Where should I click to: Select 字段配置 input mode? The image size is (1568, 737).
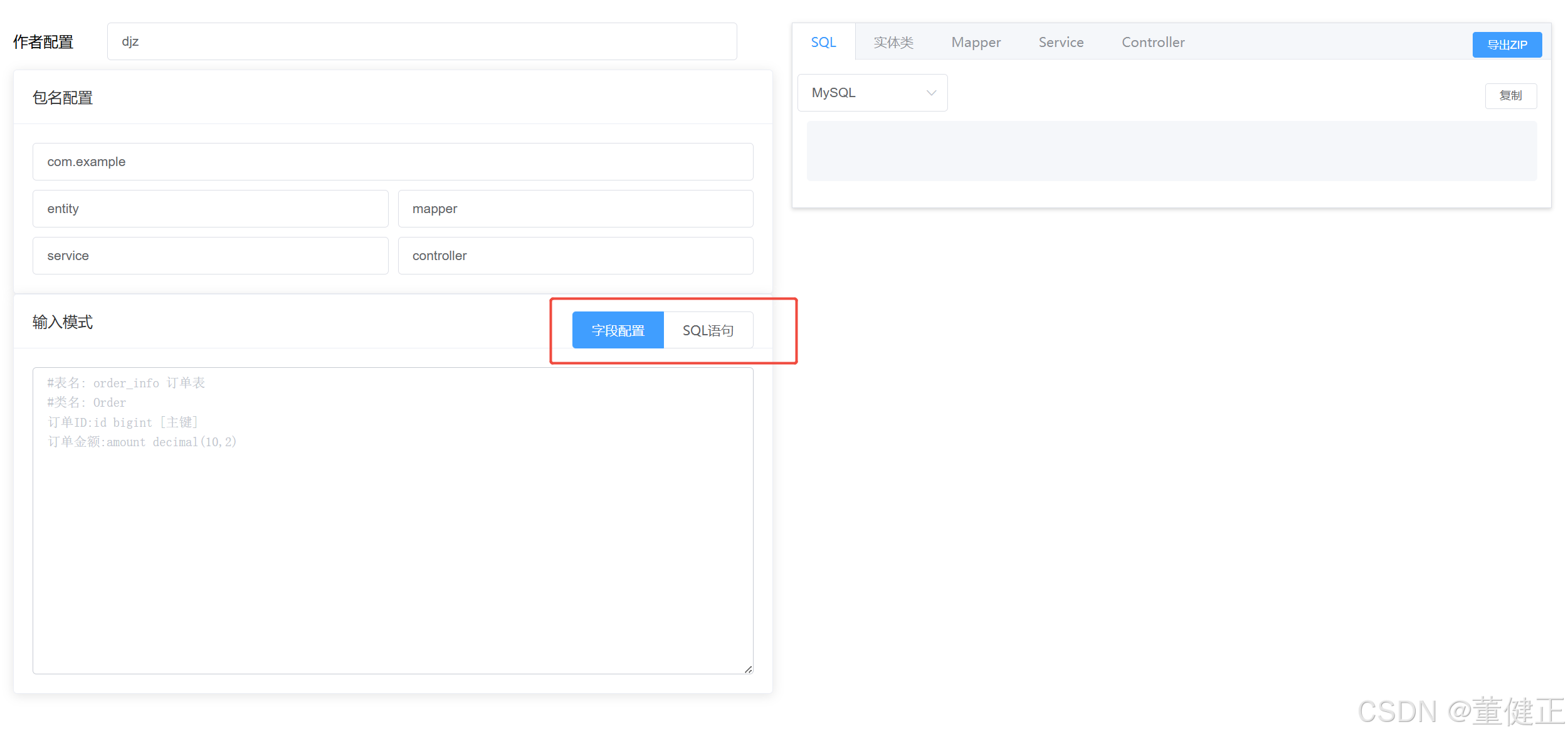coord(618,330)
